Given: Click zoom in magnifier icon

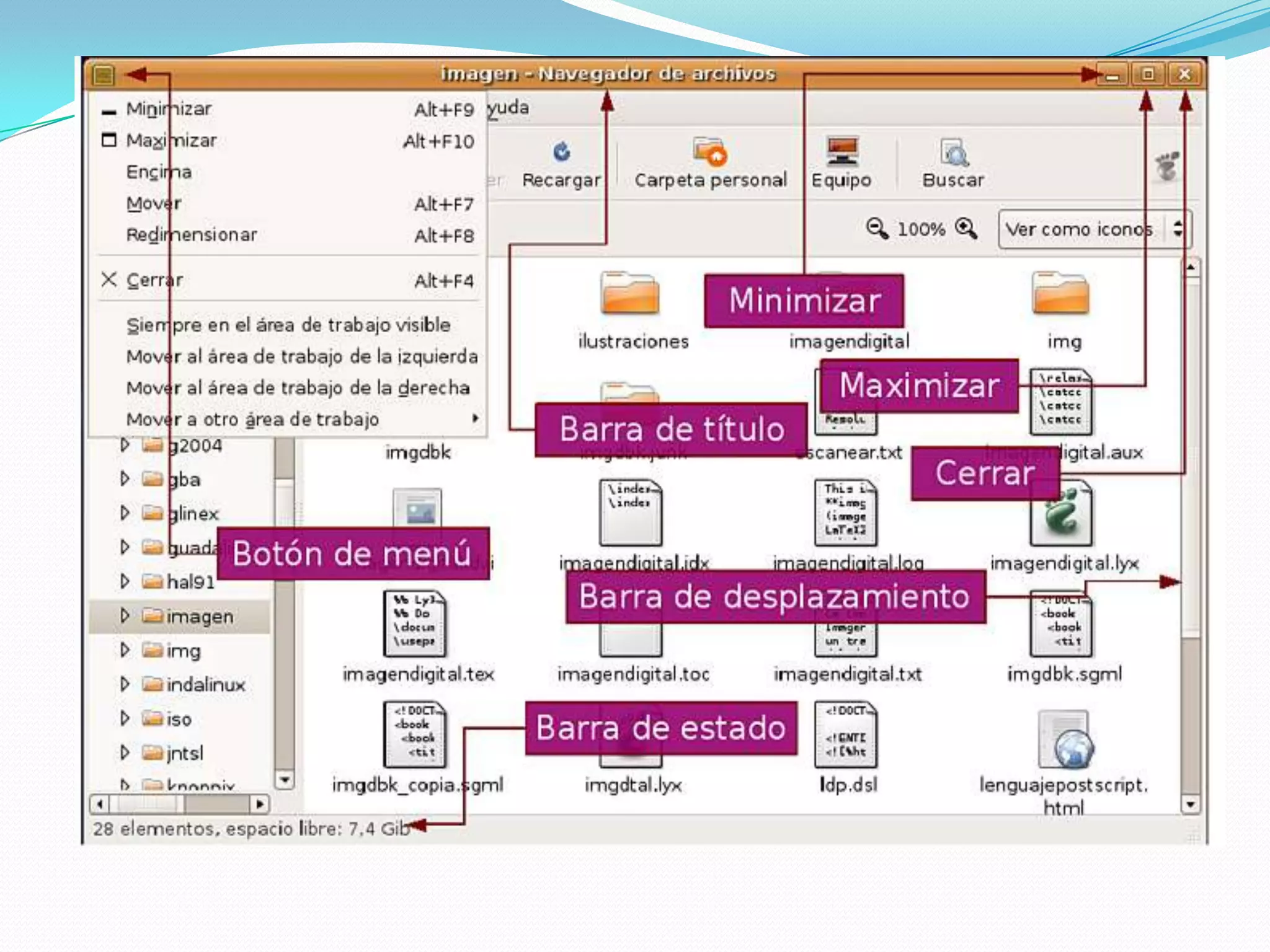Looking at the screenshot, I should (966, 229).
